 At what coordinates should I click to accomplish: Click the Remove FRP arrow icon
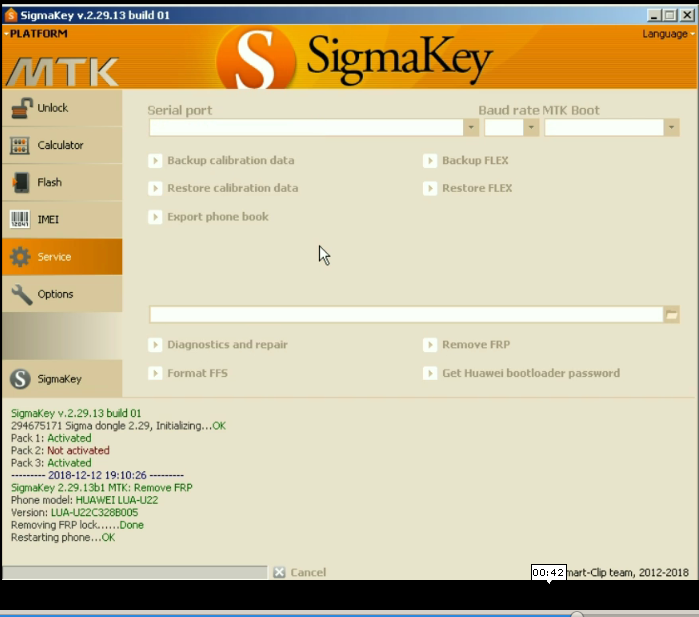click(430, 345)
